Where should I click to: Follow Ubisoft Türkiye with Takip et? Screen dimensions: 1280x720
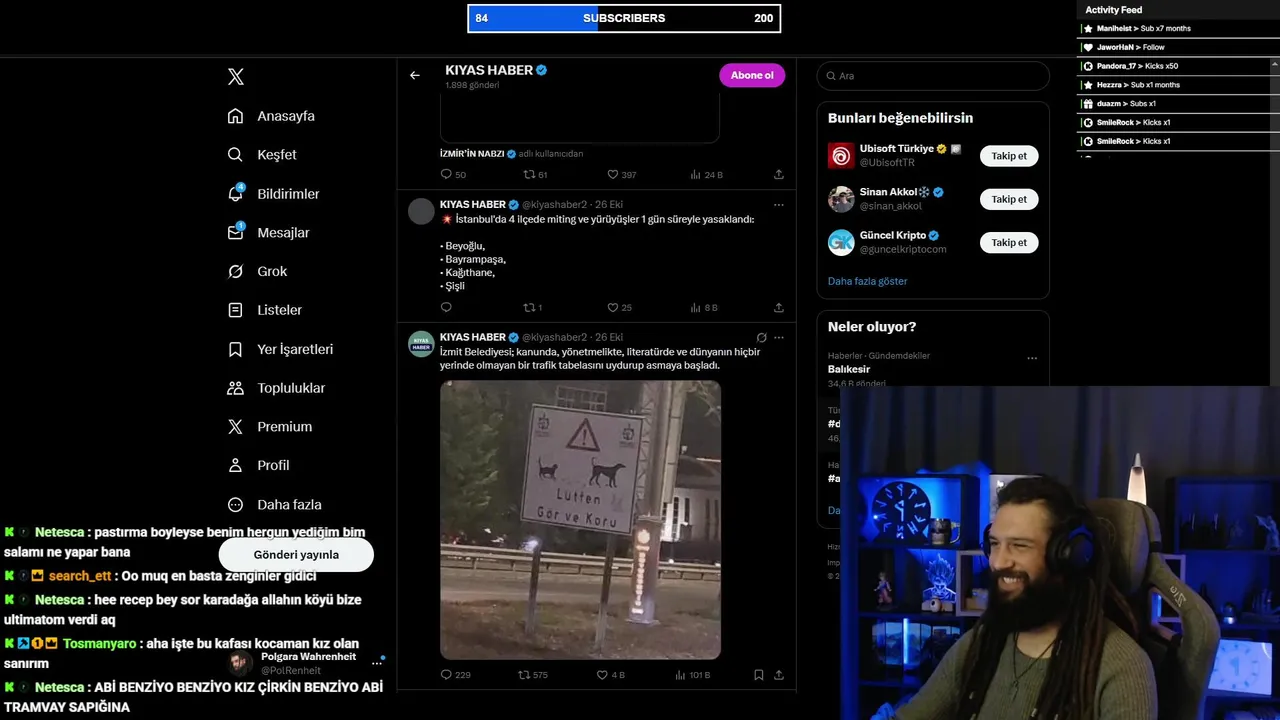1009,156
